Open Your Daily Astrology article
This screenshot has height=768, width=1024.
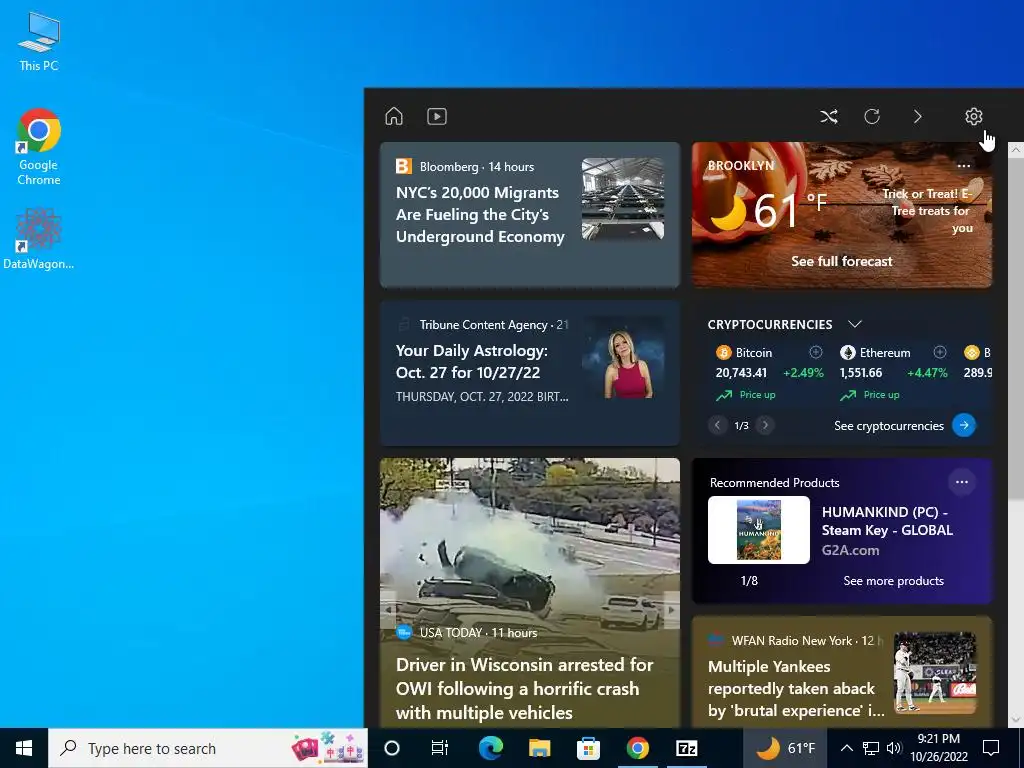[472, 361]
